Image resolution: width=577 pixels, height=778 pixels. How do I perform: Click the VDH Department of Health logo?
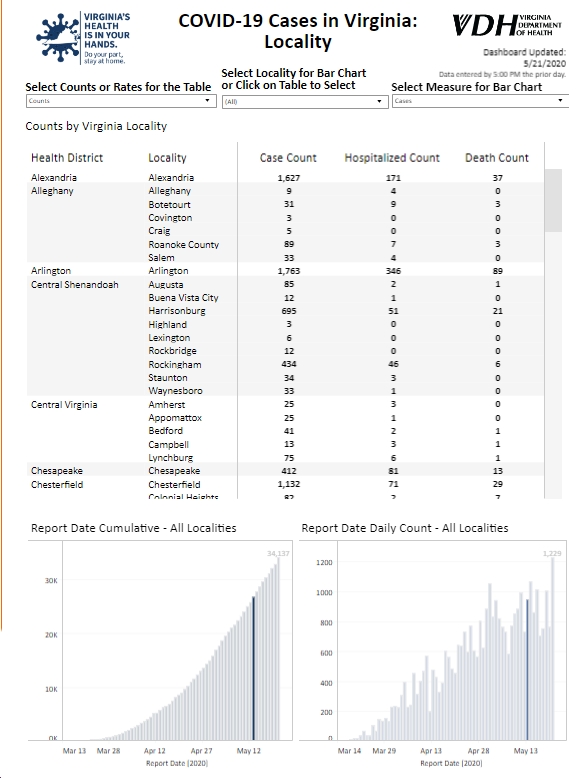tap(507, 25)
